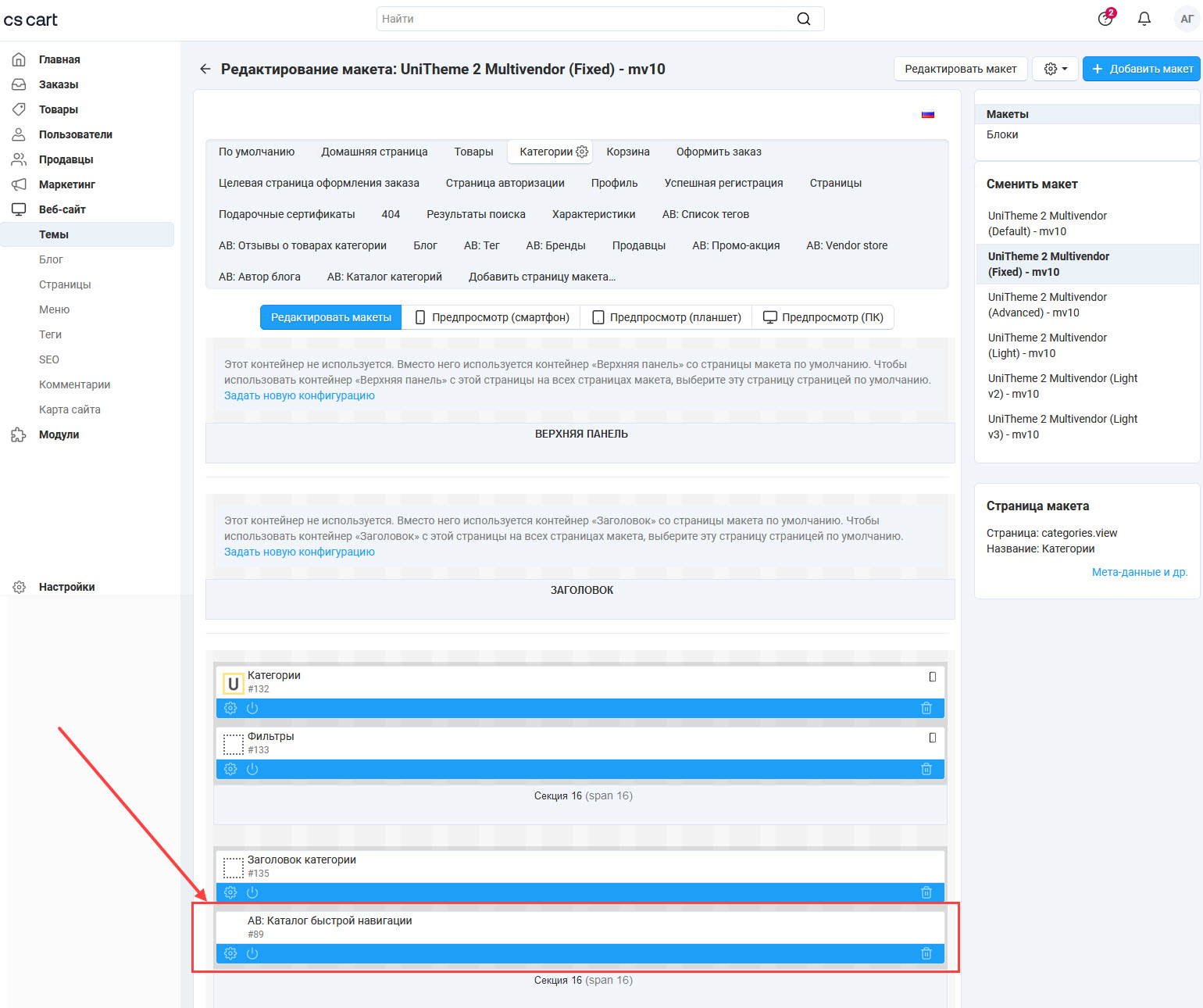Image resolution: width=1203 pixels, height=1008 pixels.
Task: Toggle power switch of block #89
Action: 252,953
